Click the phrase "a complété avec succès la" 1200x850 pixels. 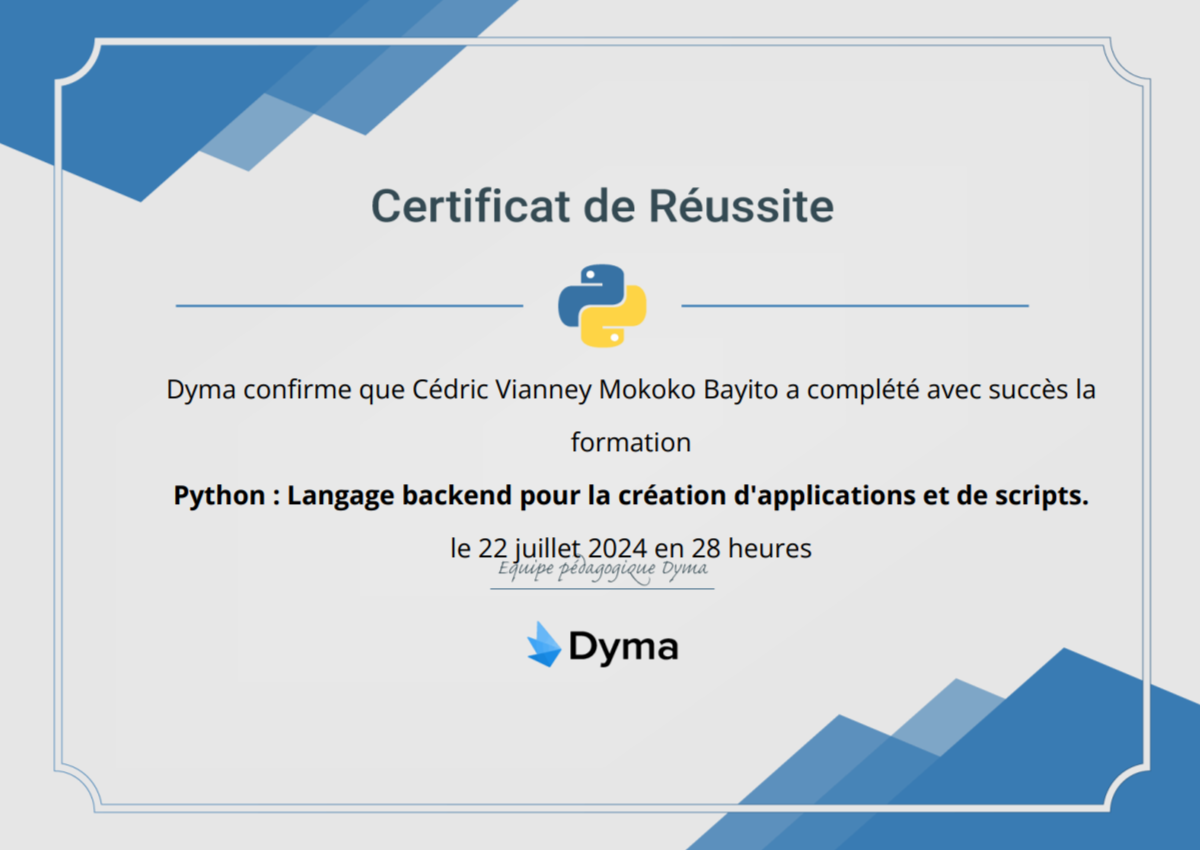tap(939, 390)
